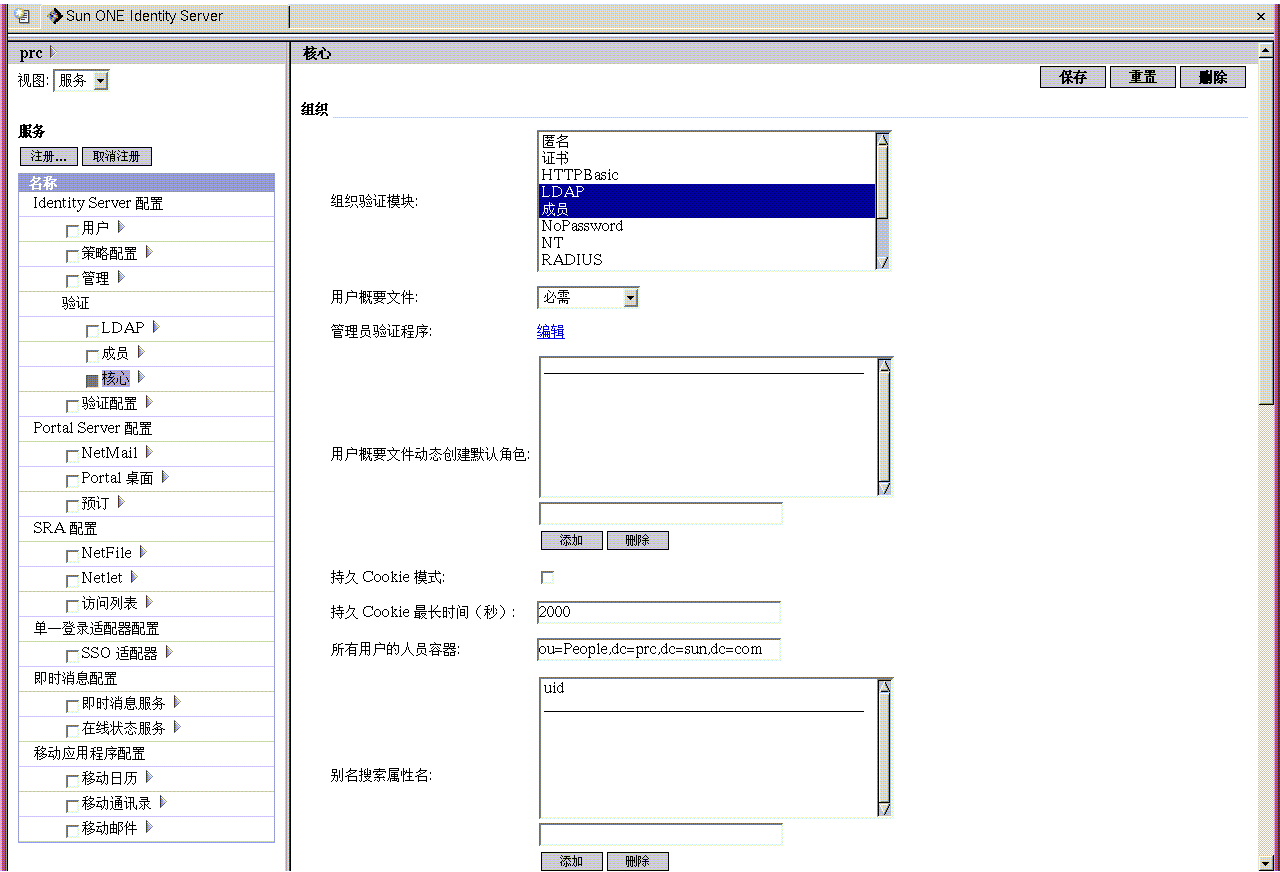1280x872 pixels.
Task: Click the document icon in the title bar
Action: (23, 16)
